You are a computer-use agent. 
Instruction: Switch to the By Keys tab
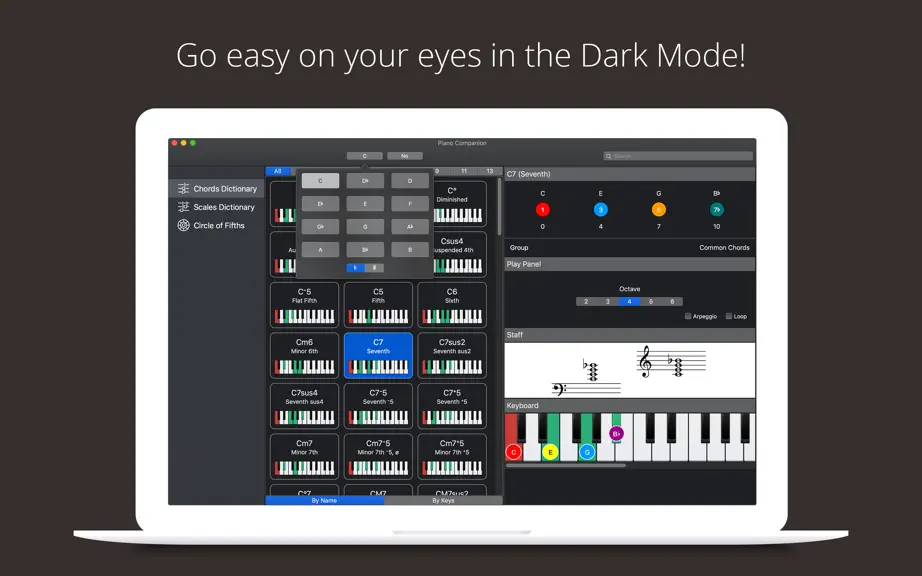point(443,500)
